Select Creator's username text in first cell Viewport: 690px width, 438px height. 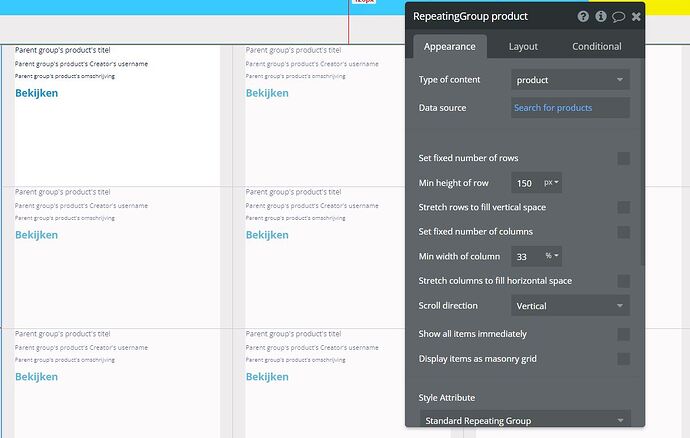point(81,64)
